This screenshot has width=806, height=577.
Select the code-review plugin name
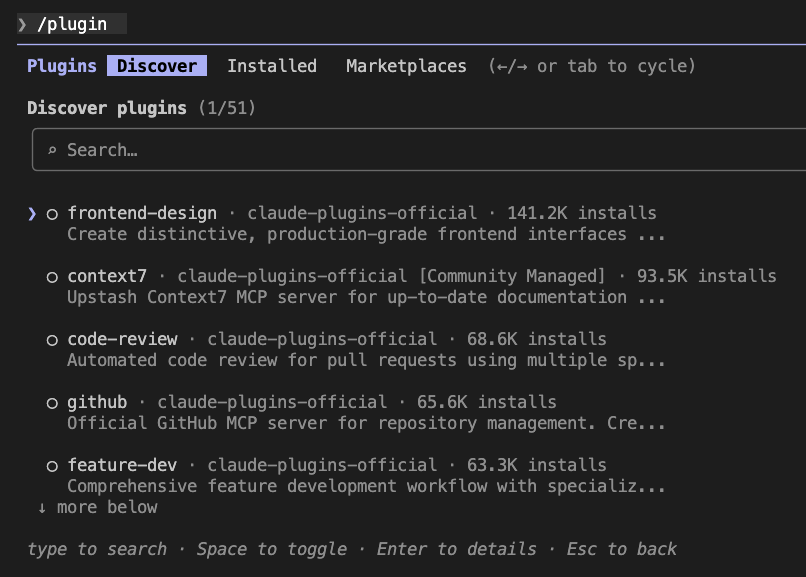coord(122,339)
